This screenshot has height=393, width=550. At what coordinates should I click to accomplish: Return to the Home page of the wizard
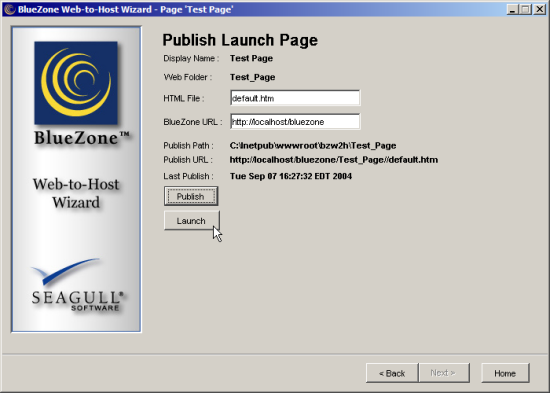tap(505, 373)
